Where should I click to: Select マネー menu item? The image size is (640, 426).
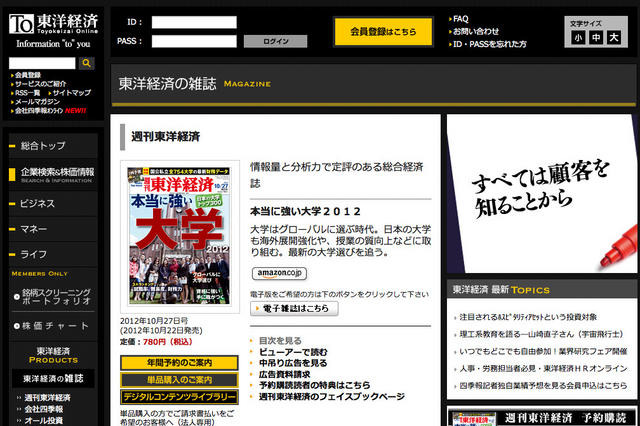53,229
